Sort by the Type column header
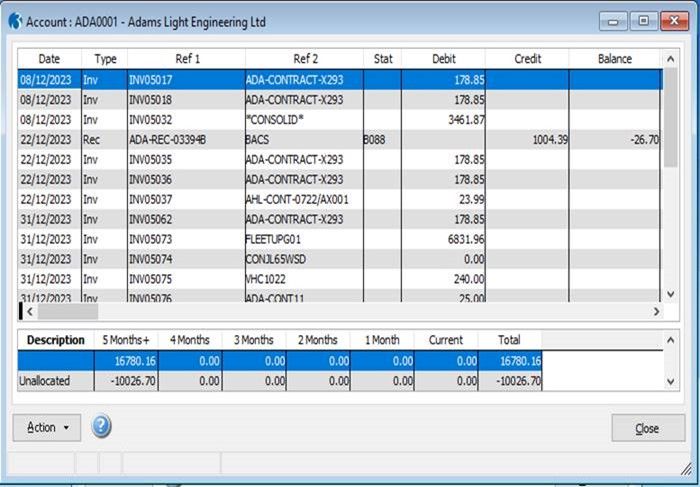 [105, 59]
